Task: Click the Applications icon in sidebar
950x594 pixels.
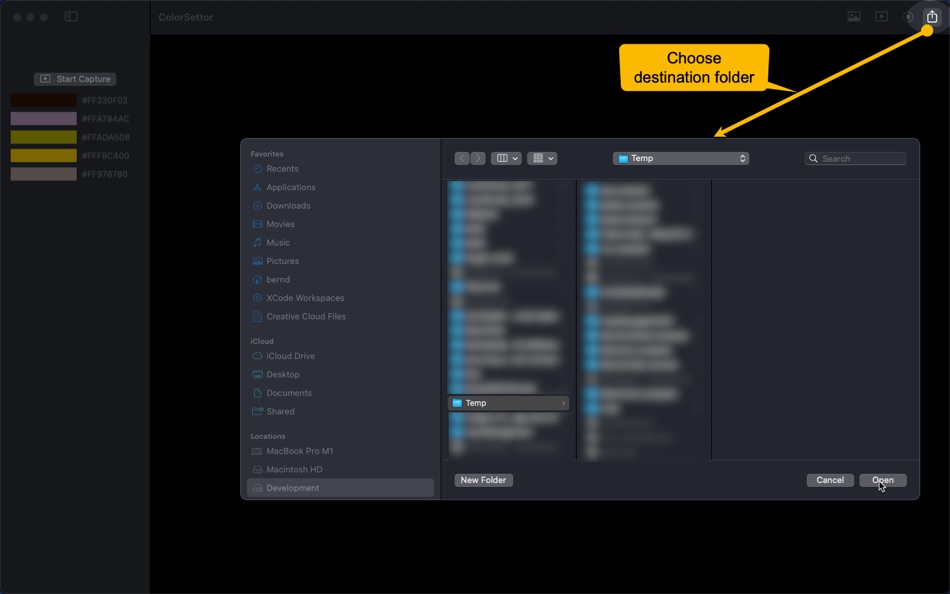Action: (257, 187)
